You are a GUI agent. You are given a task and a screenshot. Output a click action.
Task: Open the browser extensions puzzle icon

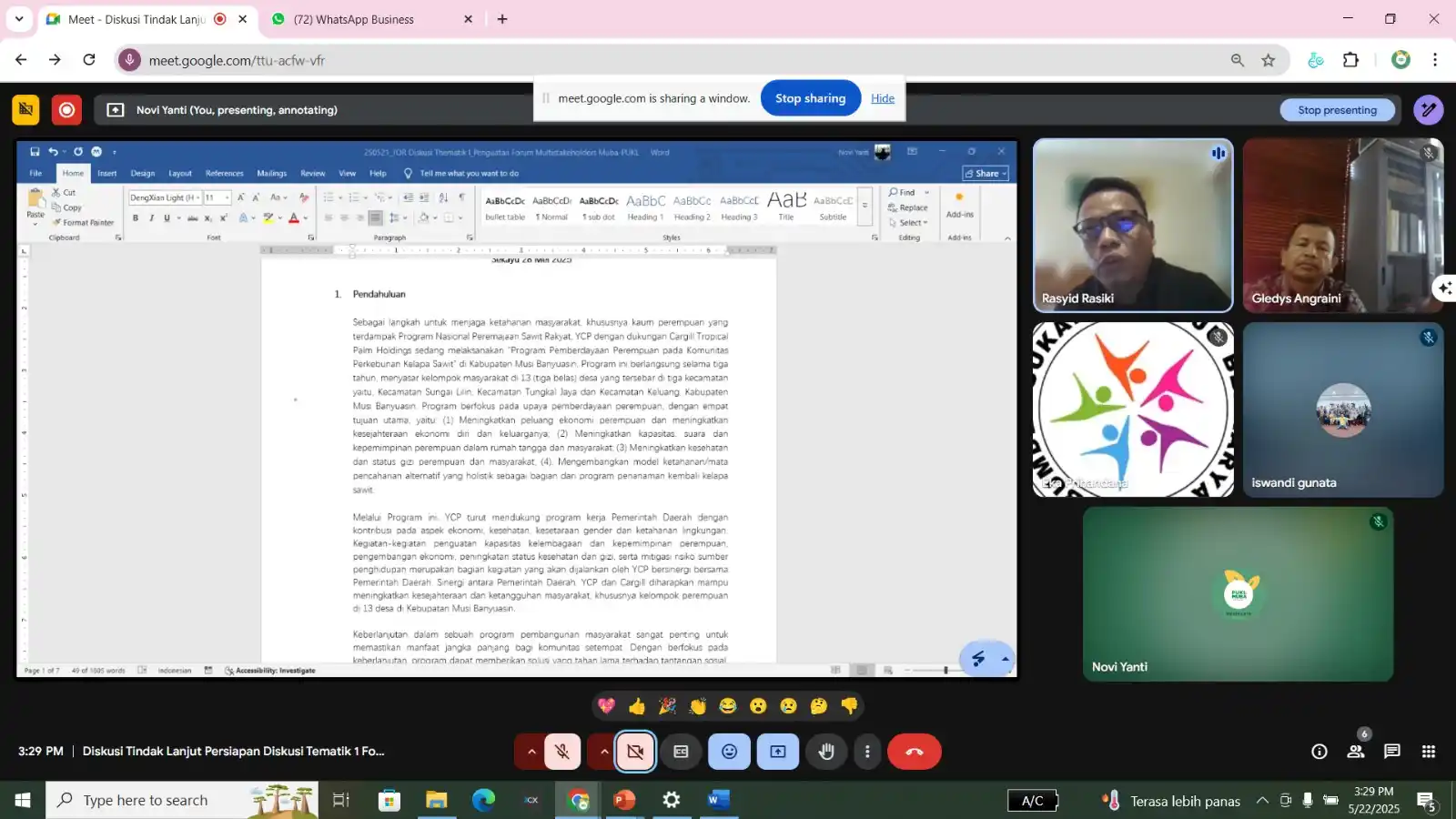tap(1351, 60)
